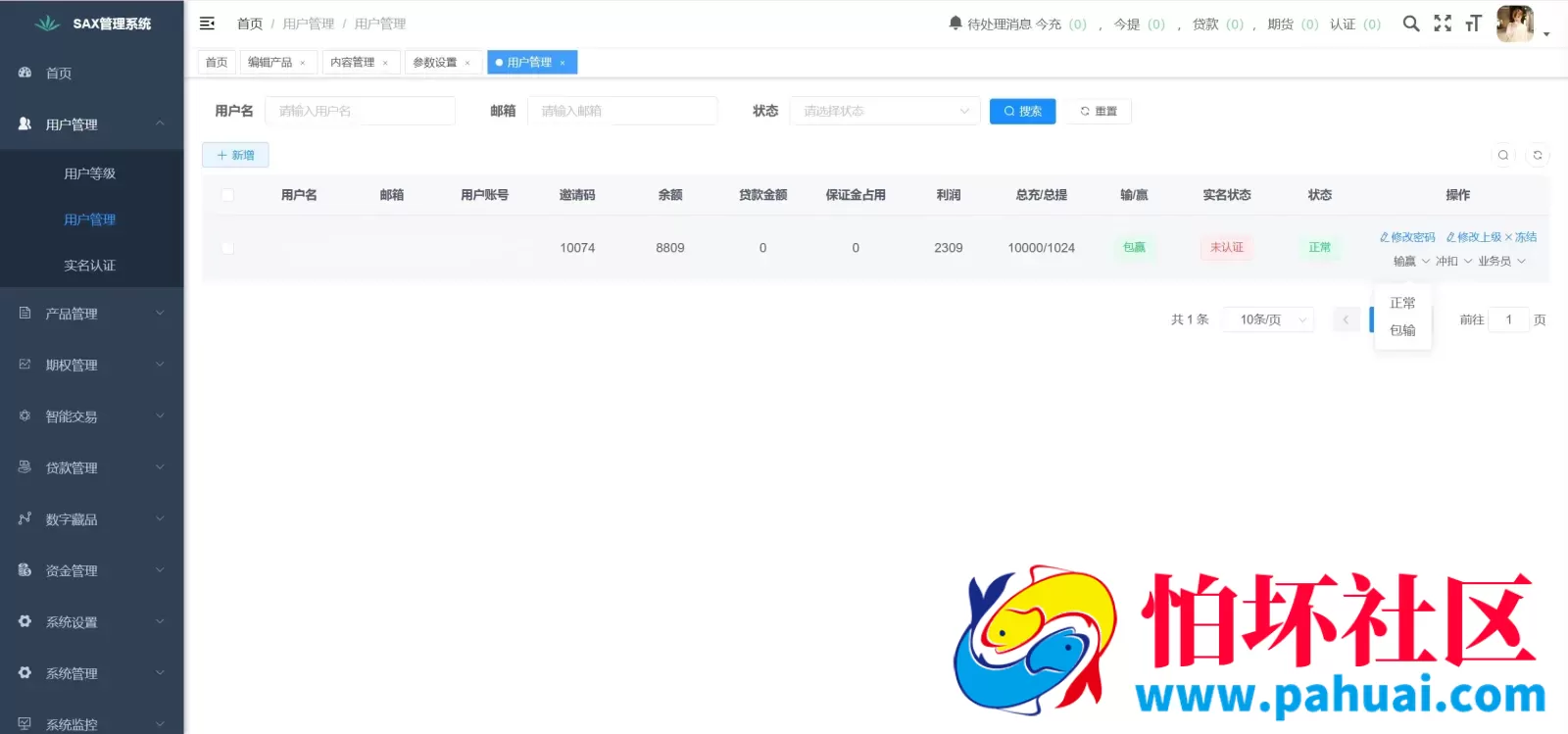
Task: Open the user avatar menu
Action: 1515,24
